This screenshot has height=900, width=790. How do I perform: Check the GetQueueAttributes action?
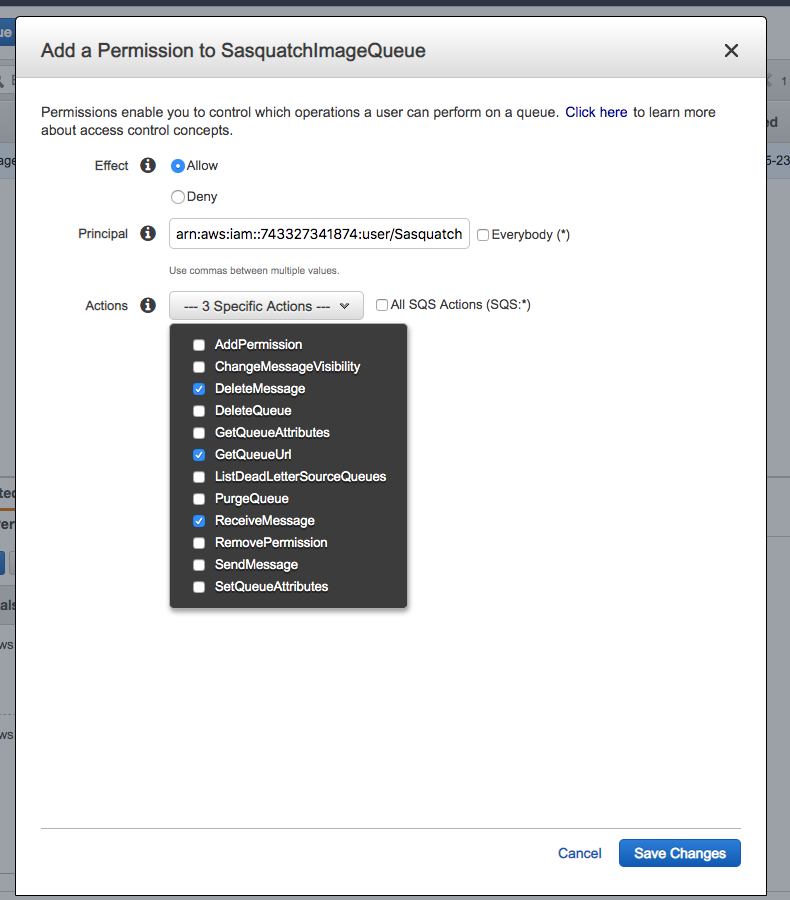(199, 433)
